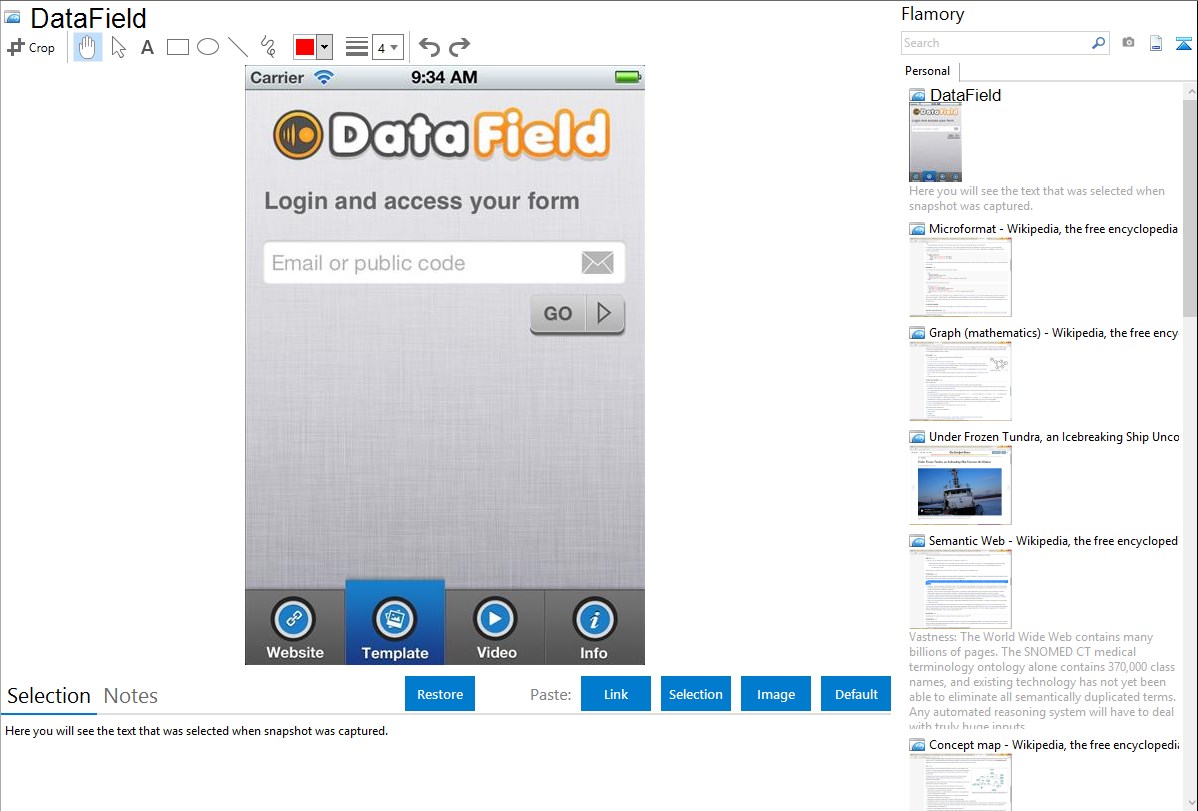Pick the ellipse drawing tool
The width and height of the screenshot is (1198, 811).
click(208, 47)
